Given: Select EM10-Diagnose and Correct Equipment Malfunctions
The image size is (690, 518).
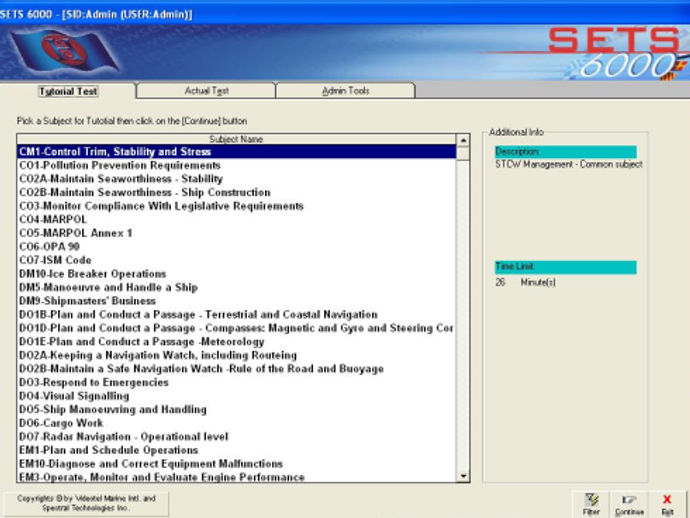Looking at the screenshot, I should [237, 464].
